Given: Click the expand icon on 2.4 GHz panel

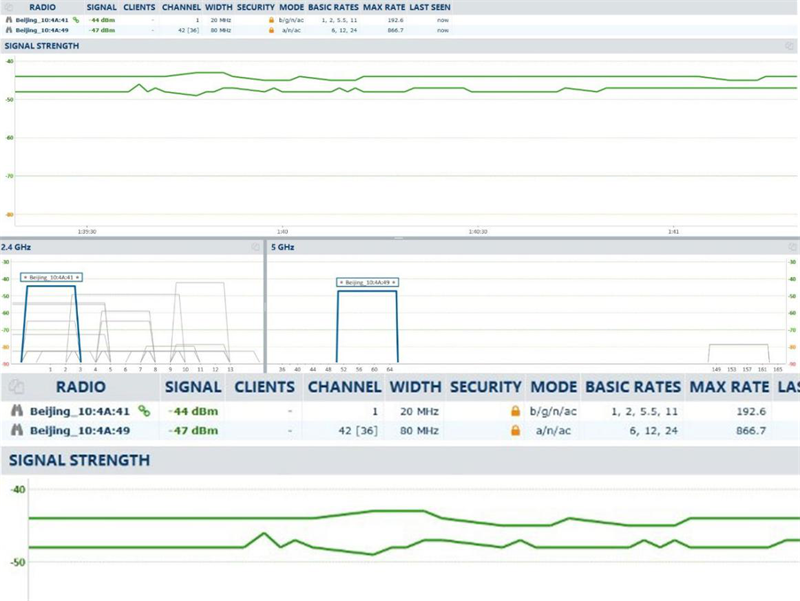Looking at the screenshot, I should click(256, 245).
